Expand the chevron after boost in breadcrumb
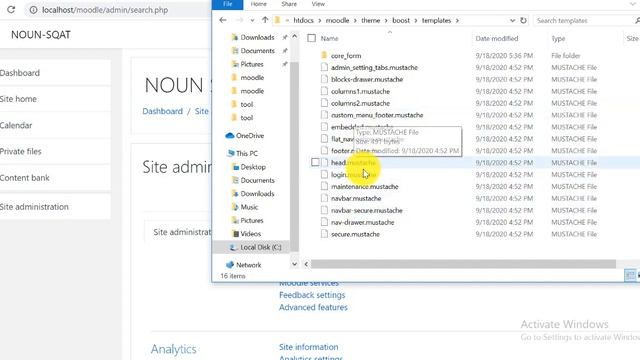 tap(416, 20)
